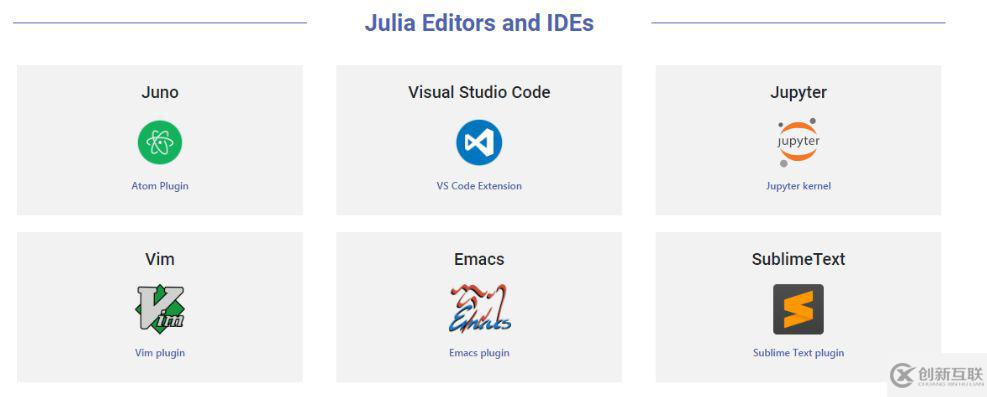Screen dimensions: 987x397
Task: Click the SublimeText card heading
Action: tap(798, 259)
